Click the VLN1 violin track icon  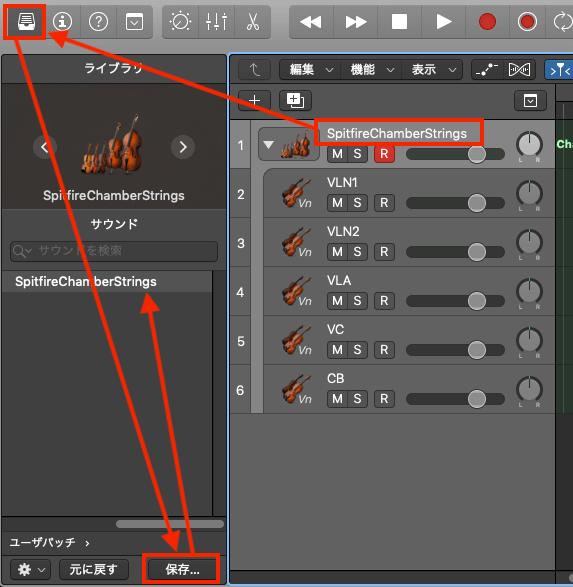tap(296, 193)
